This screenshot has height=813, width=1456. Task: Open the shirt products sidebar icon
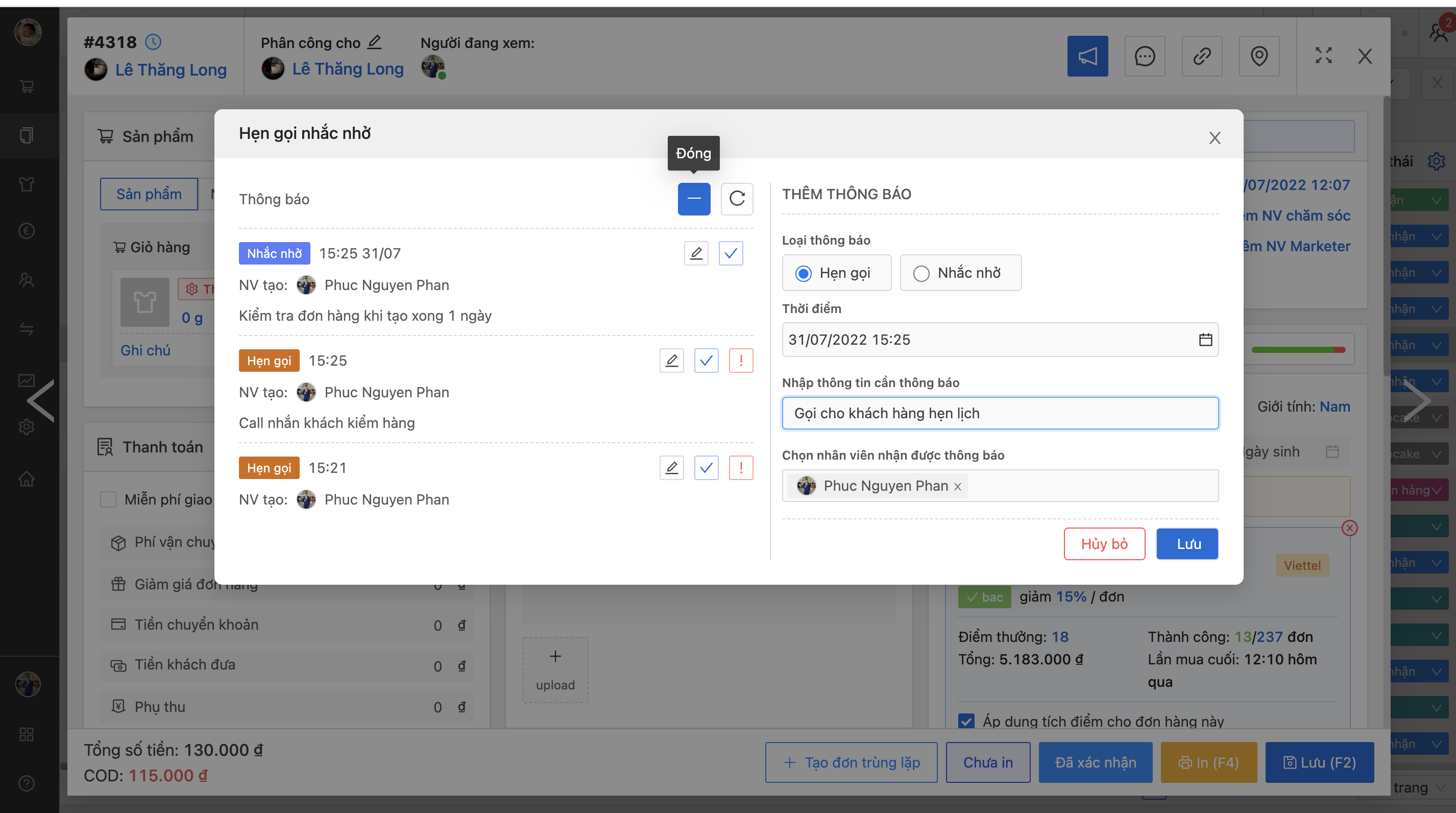coord(27,184)
